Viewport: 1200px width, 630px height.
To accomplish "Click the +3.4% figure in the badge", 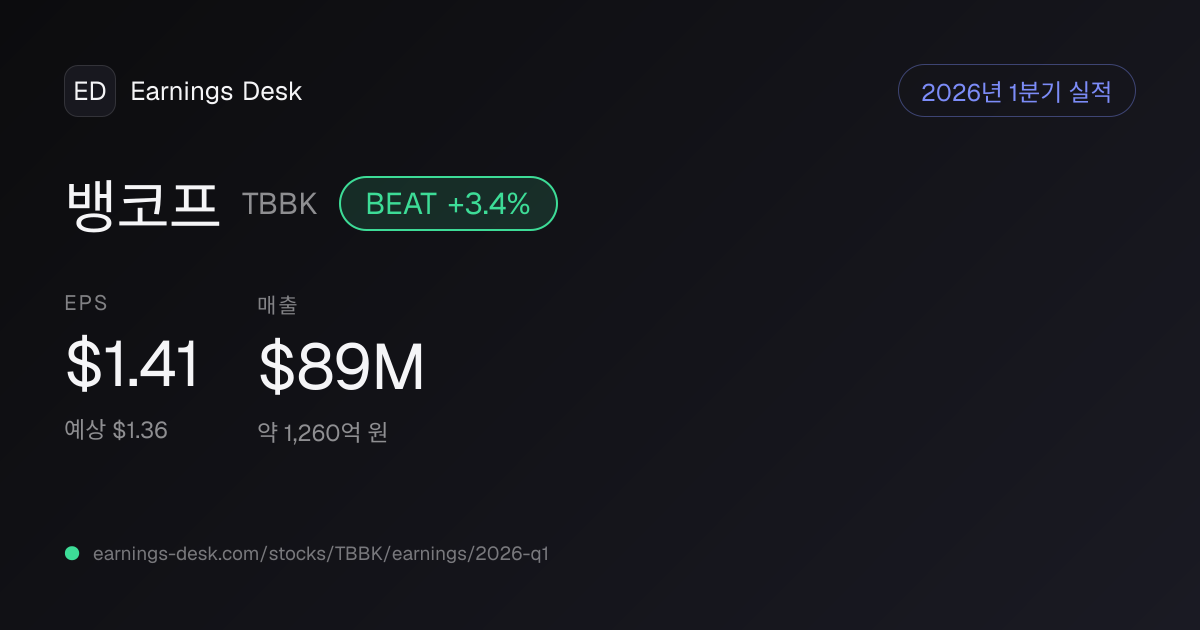I will click(489, 204).
